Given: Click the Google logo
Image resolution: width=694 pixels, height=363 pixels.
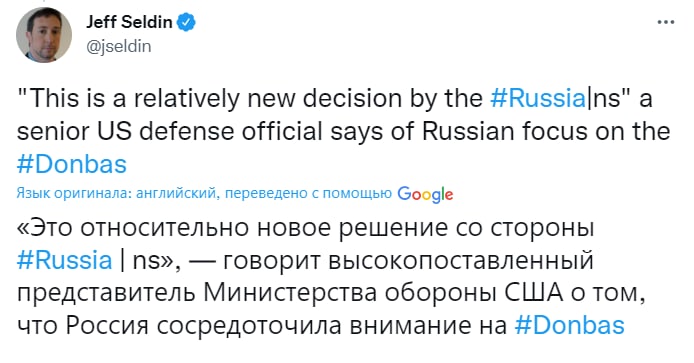Looking at the screenshot, I should pos(425,194).
